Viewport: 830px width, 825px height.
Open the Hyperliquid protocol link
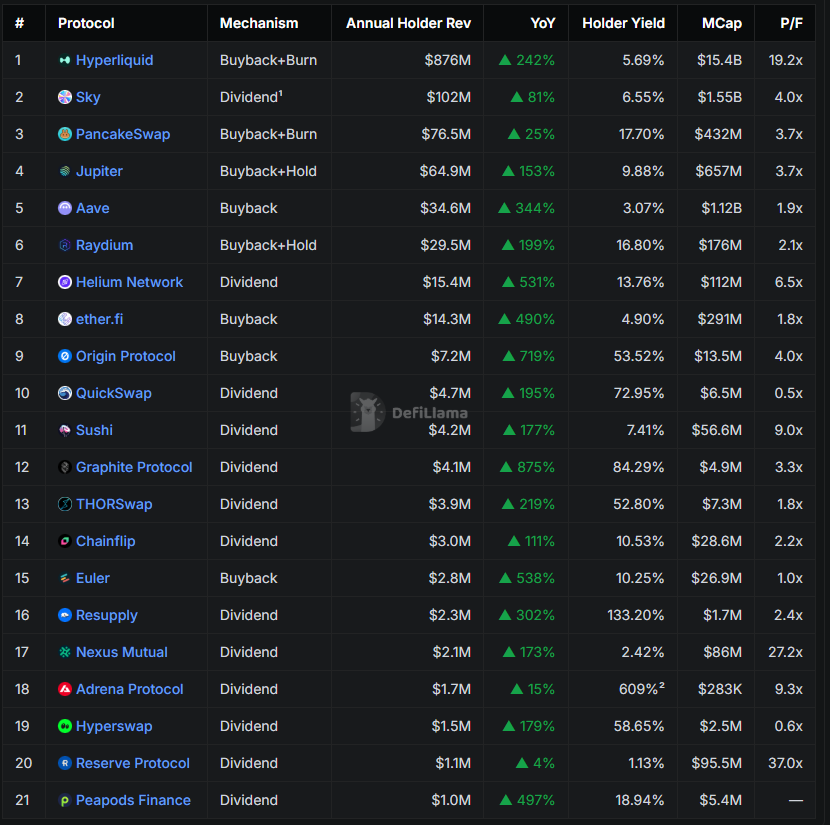click(x=115, y=60)
